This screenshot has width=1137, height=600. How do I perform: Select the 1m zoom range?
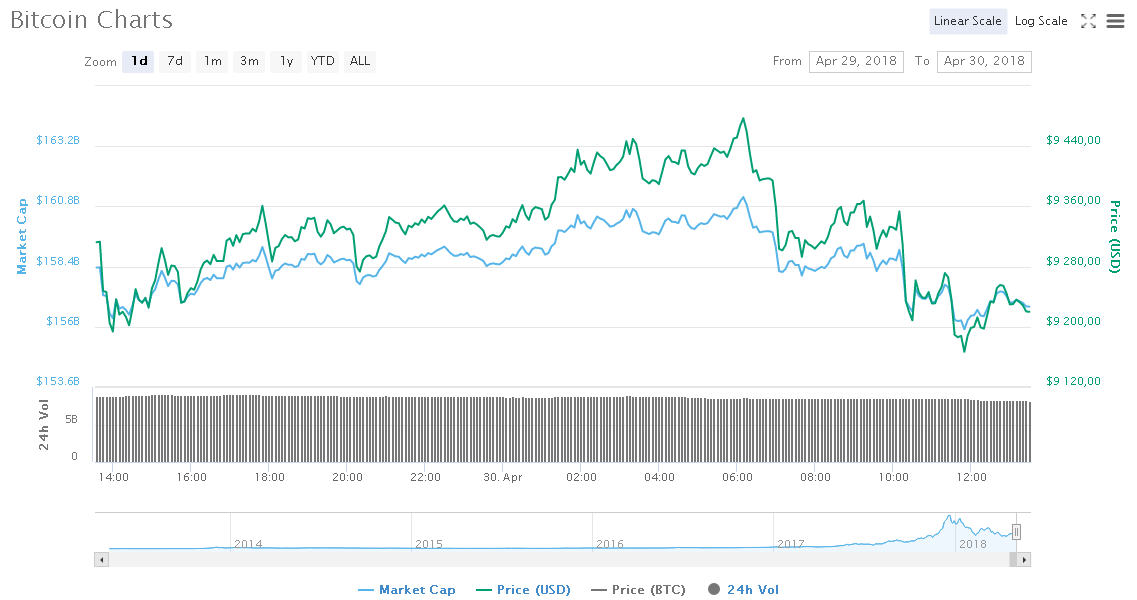tap(212, 62)
